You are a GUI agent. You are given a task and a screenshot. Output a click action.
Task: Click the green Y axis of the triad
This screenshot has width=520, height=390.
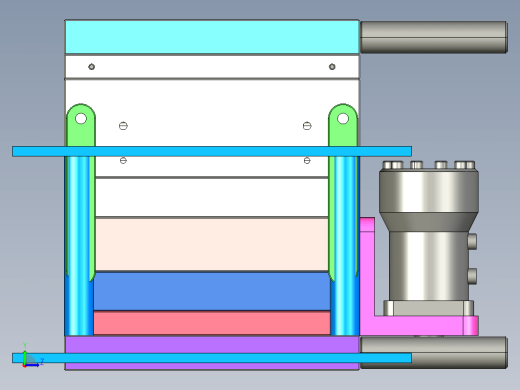25,357
